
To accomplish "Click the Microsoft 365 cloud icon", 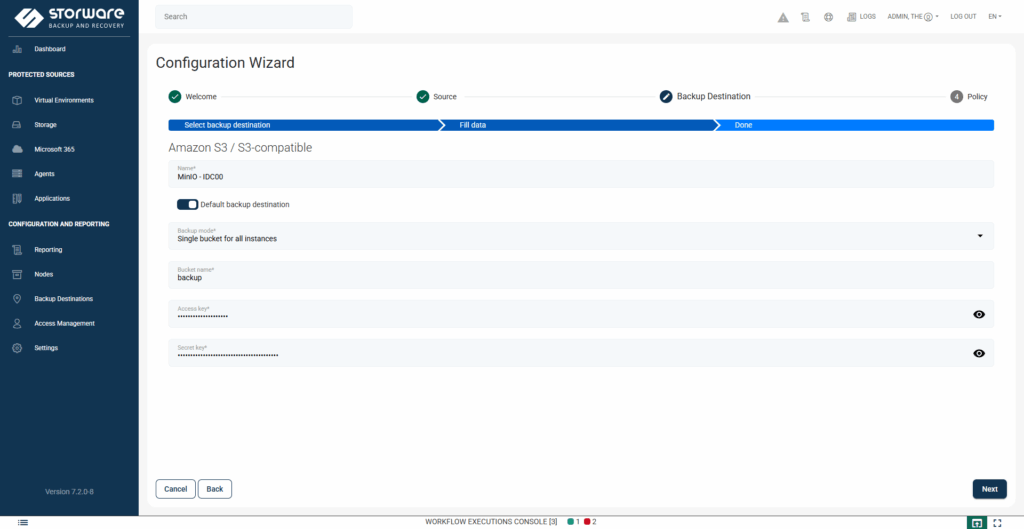I will [x=16, y=149].
